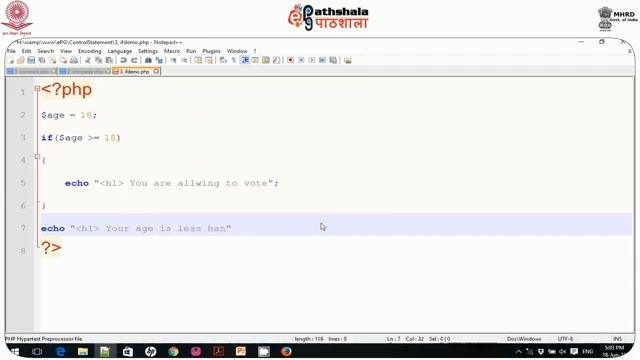Click UTF-8 encoding in status bar
640x360 pixels.
click(565, 339)
